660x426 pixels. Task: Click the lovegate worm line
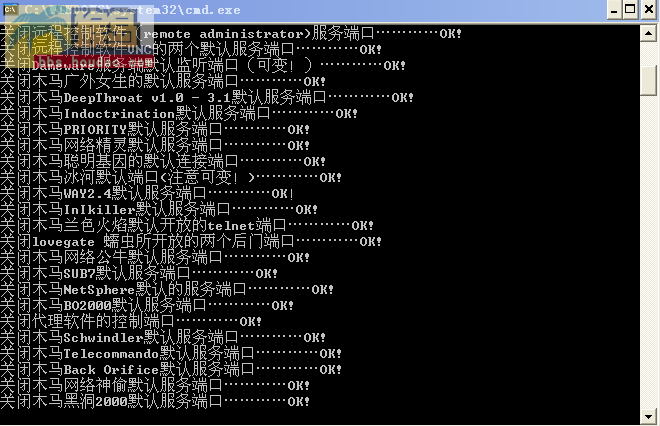[191, 242]
